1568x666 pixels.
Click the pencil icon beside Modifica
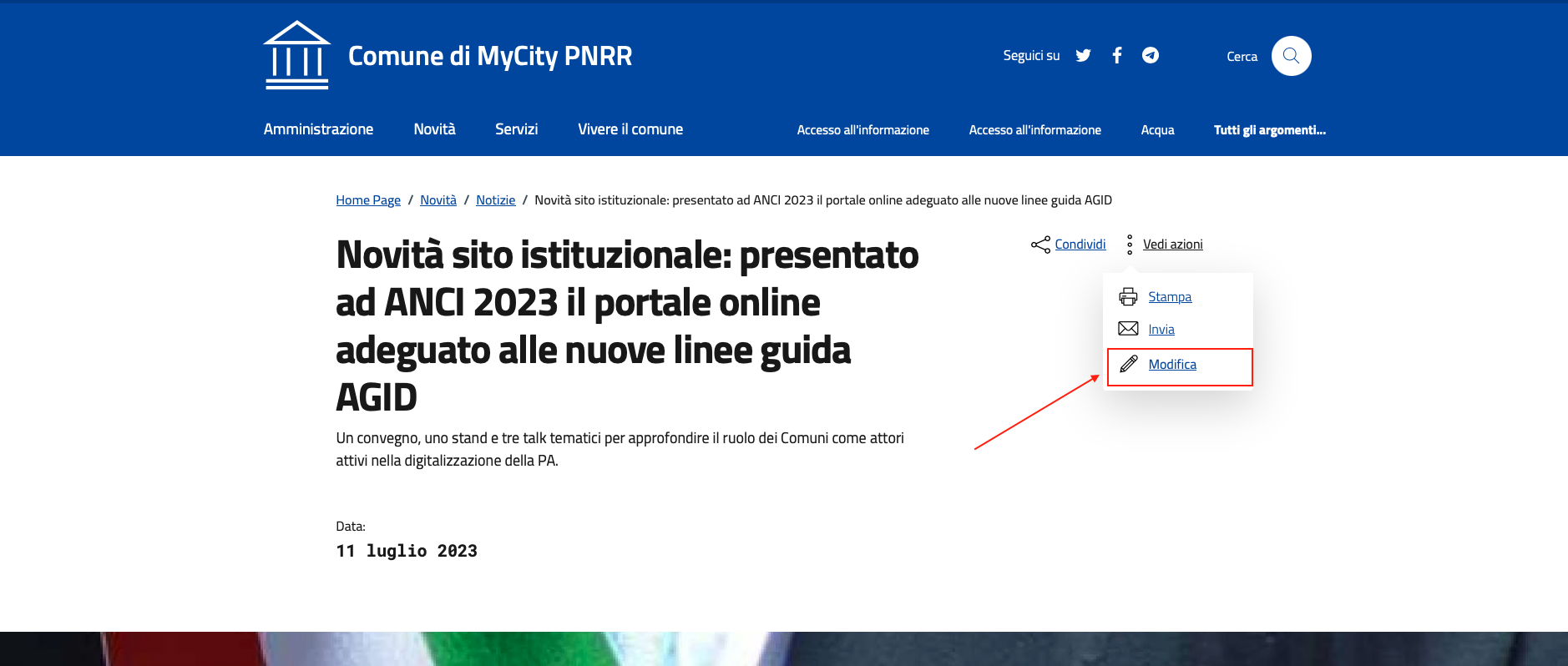[x=1128, y=364]
